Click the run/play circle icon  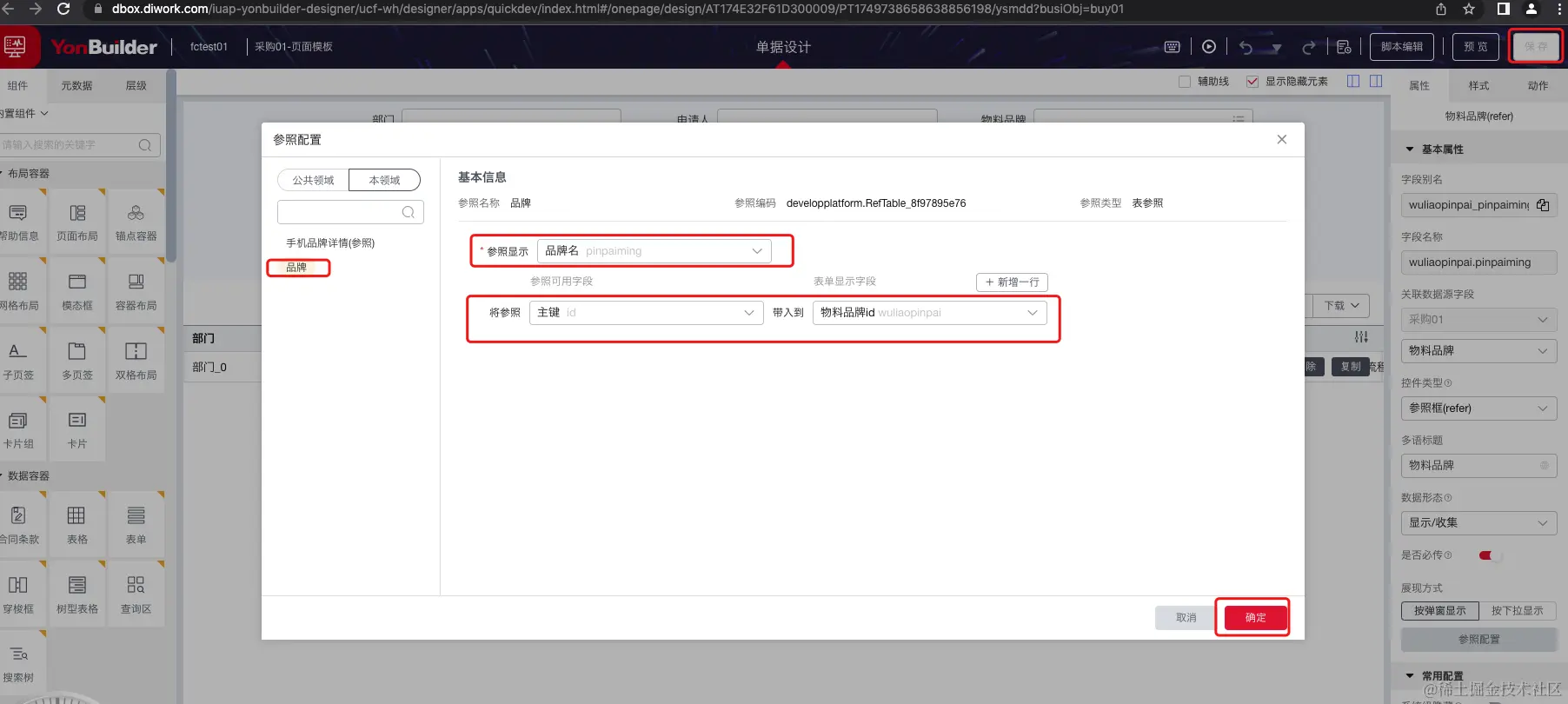click(1209, 47)
